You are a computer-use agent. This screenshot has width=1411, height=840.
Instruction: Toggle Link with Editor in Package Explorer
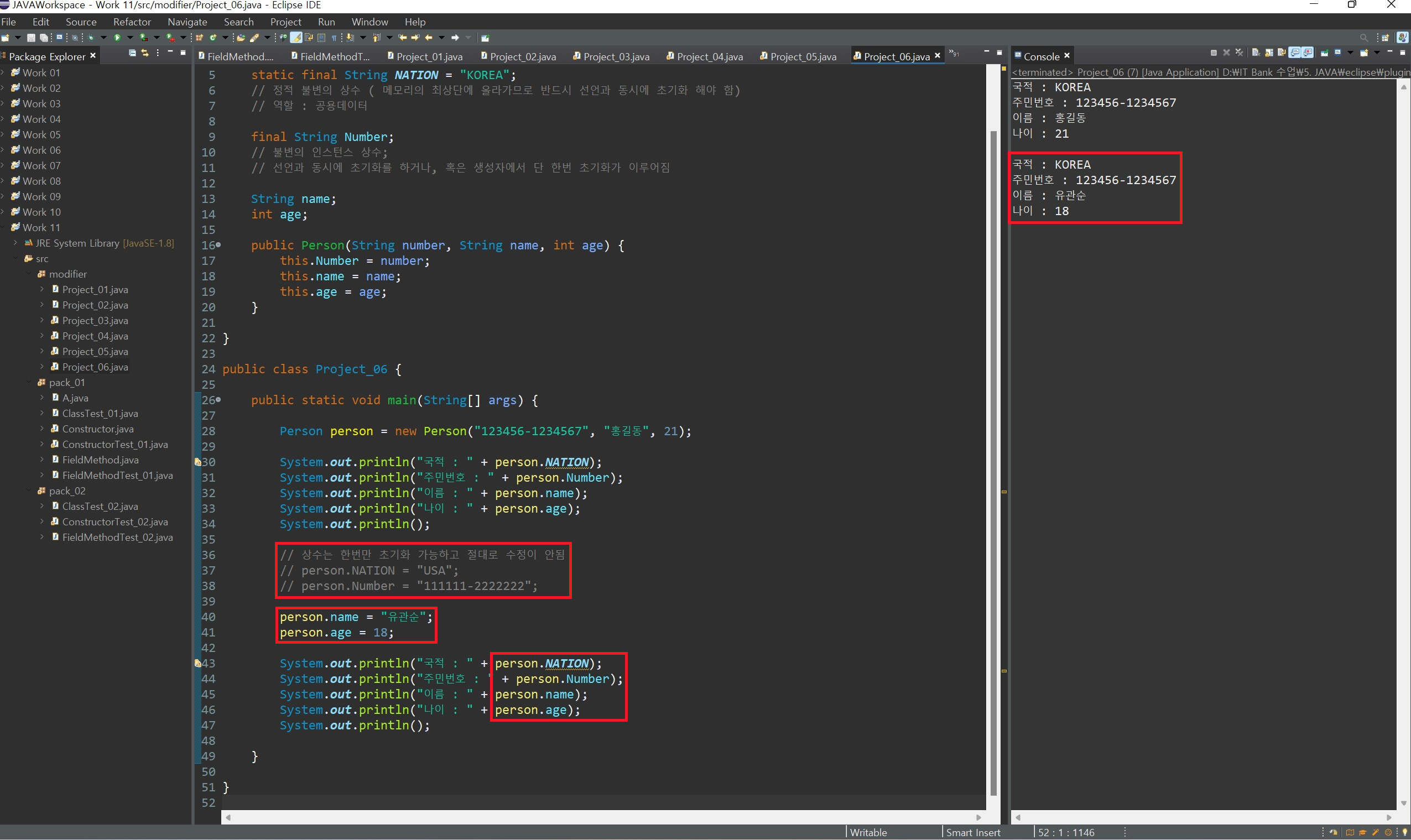[145, 53]
